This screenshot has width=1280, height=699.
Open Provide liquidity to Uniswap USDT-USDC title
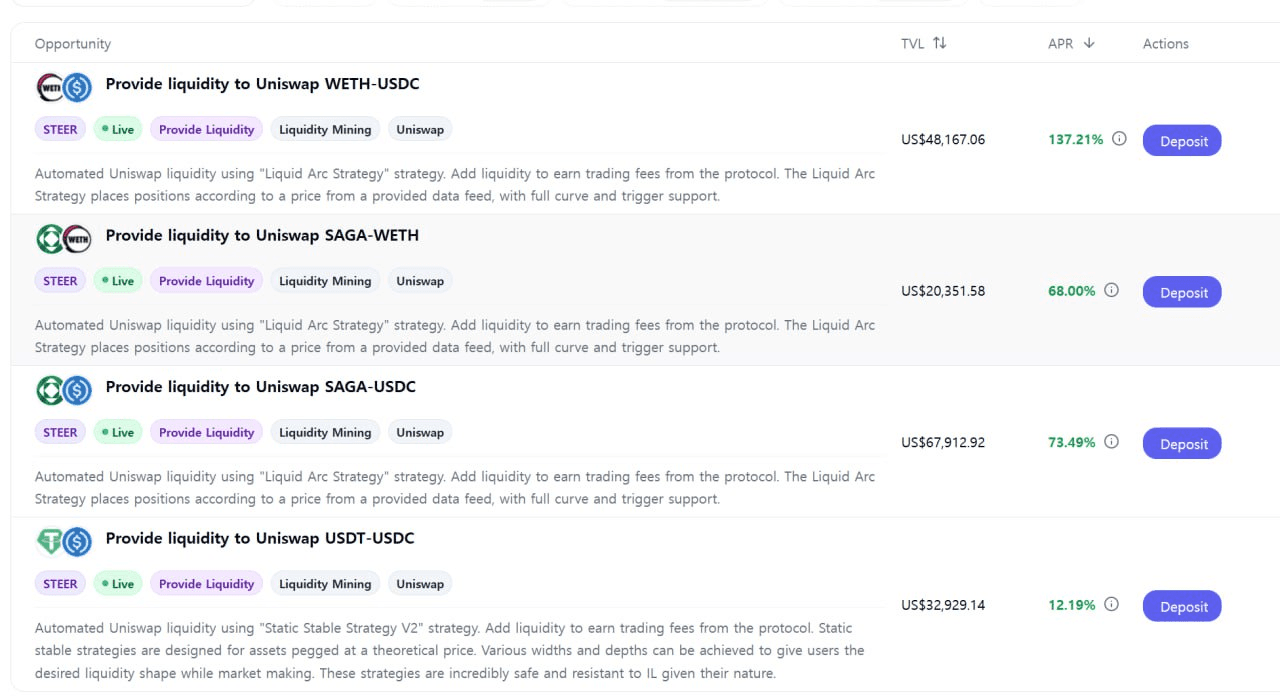[x=260, y=538]
